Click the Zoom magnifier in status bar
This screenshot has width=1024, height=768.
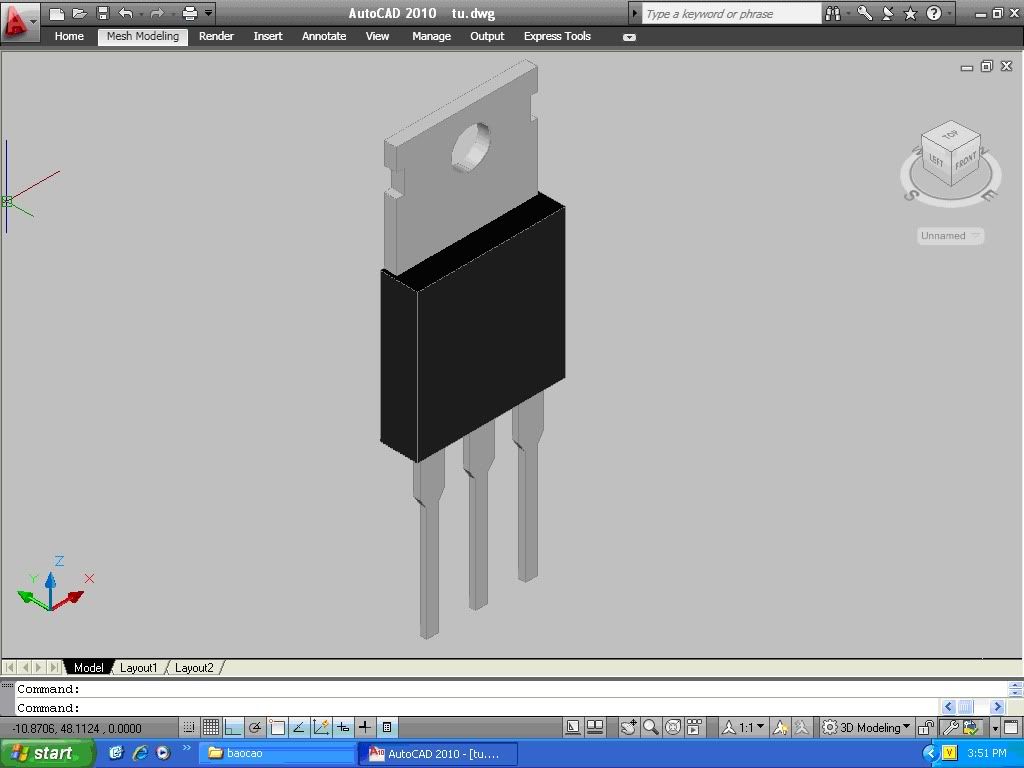(x=651, y=728)
